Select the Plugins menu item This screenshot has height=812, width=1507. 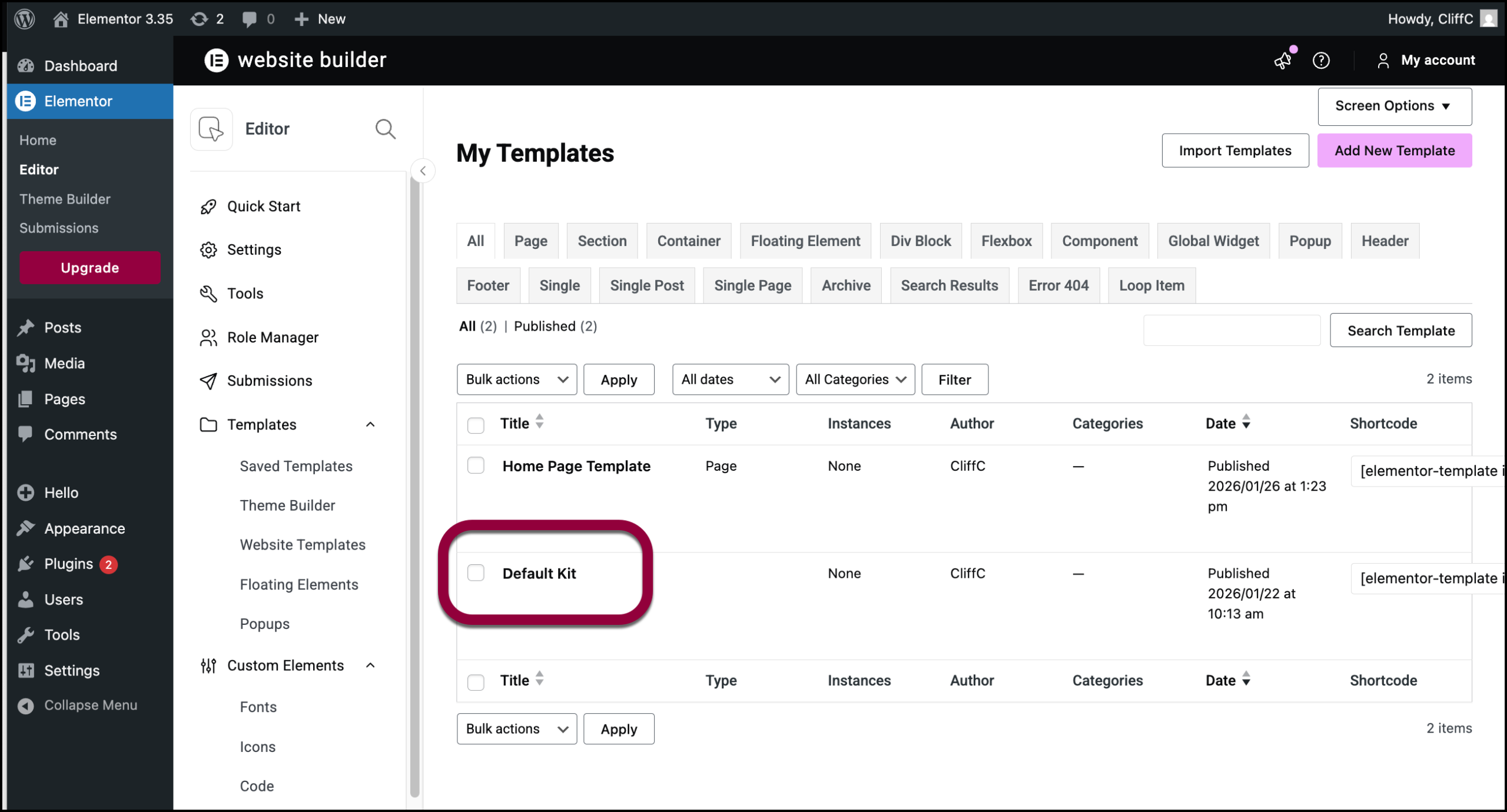(68, 564)
